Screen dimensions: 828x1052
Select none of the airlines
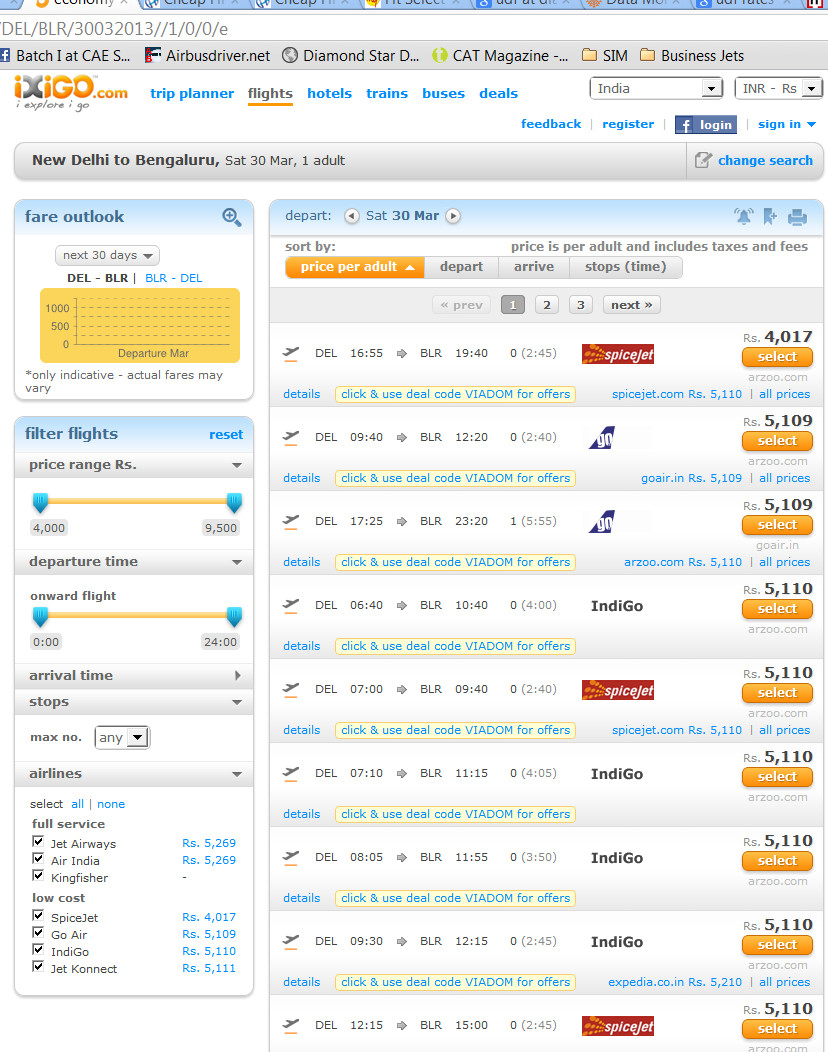coord(111,804)
